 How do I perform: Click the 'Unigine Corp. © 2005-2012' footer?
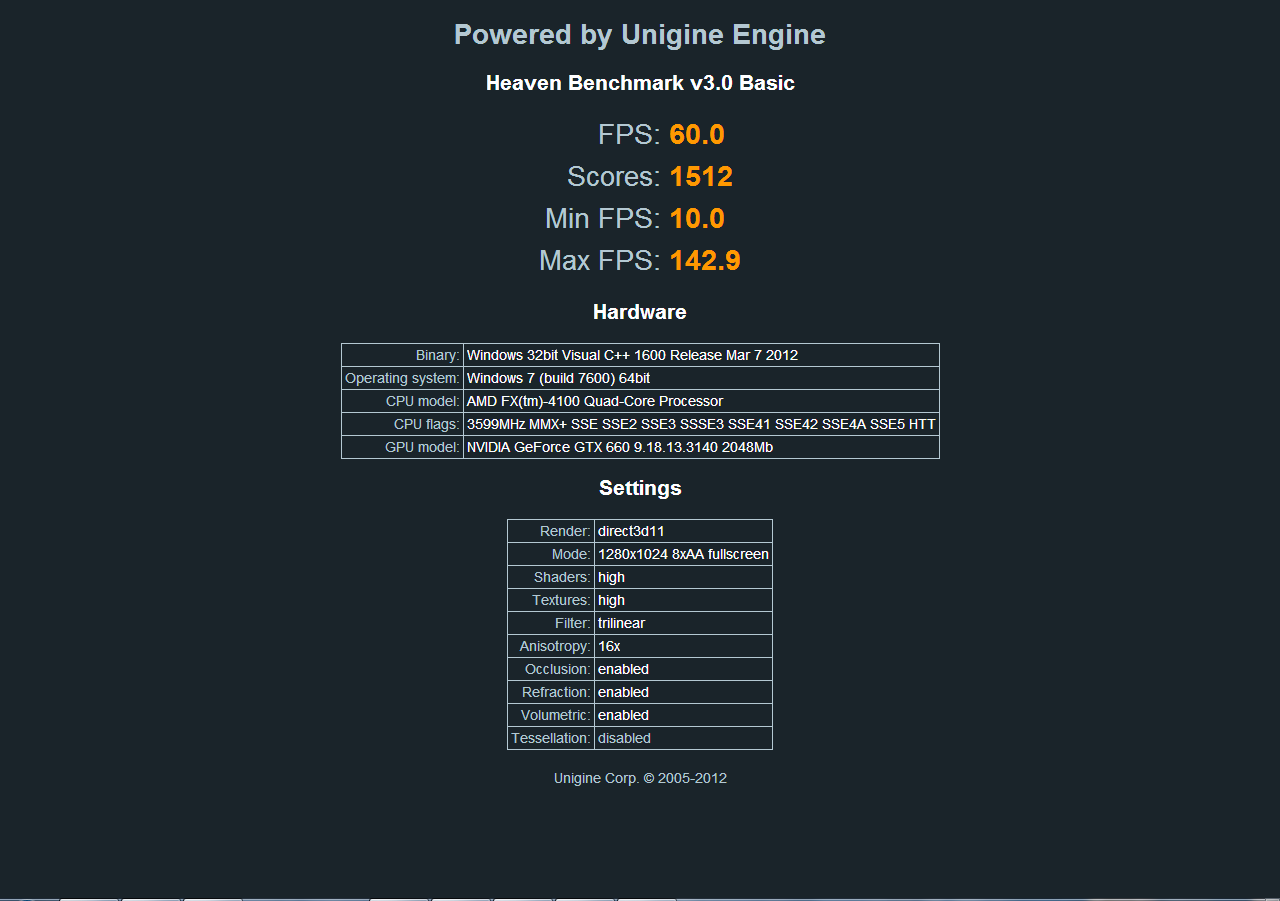coord(640,778)
